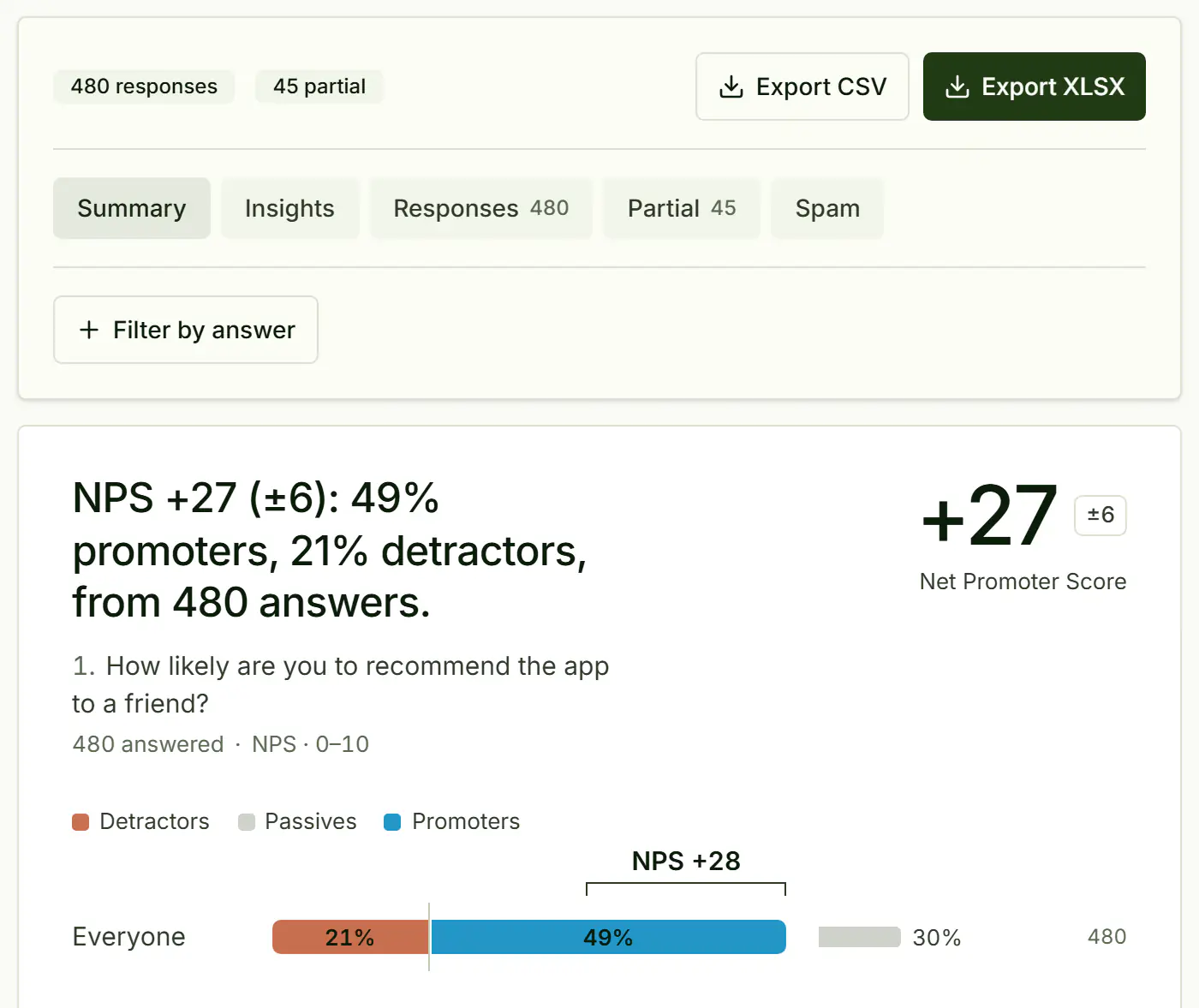Select the 480 responses badge
The width and height of the screenshot is (1199, 1008).
click(144, 86)
